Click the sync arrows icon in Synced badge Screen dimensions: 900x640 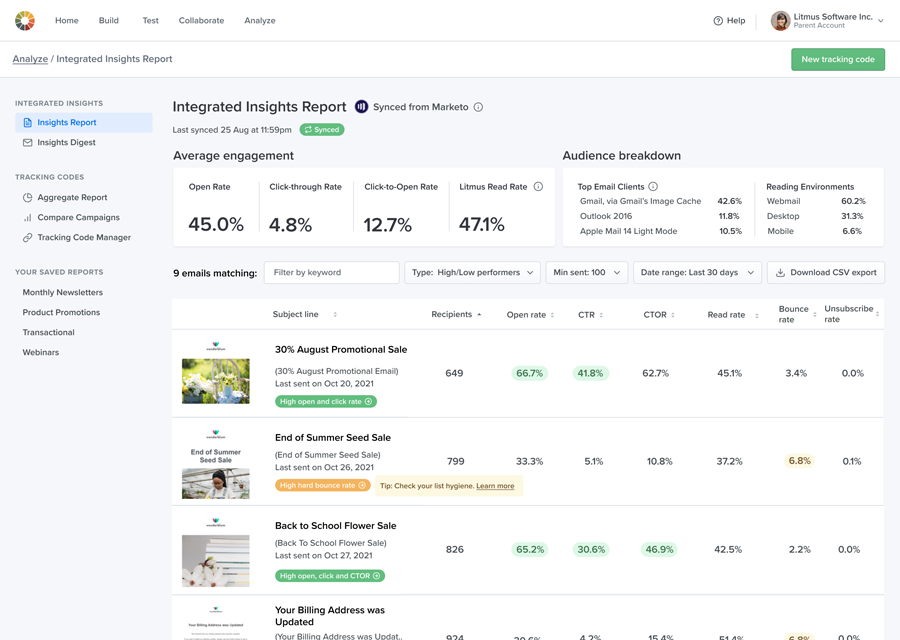pos(308,130)
